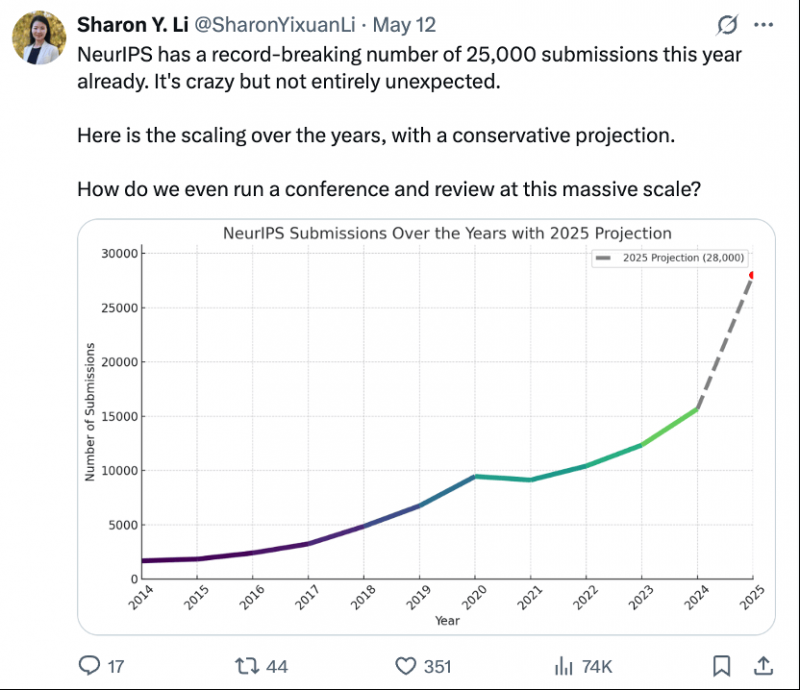
Task: Click the repost count 44
Action: pos(277,667)
